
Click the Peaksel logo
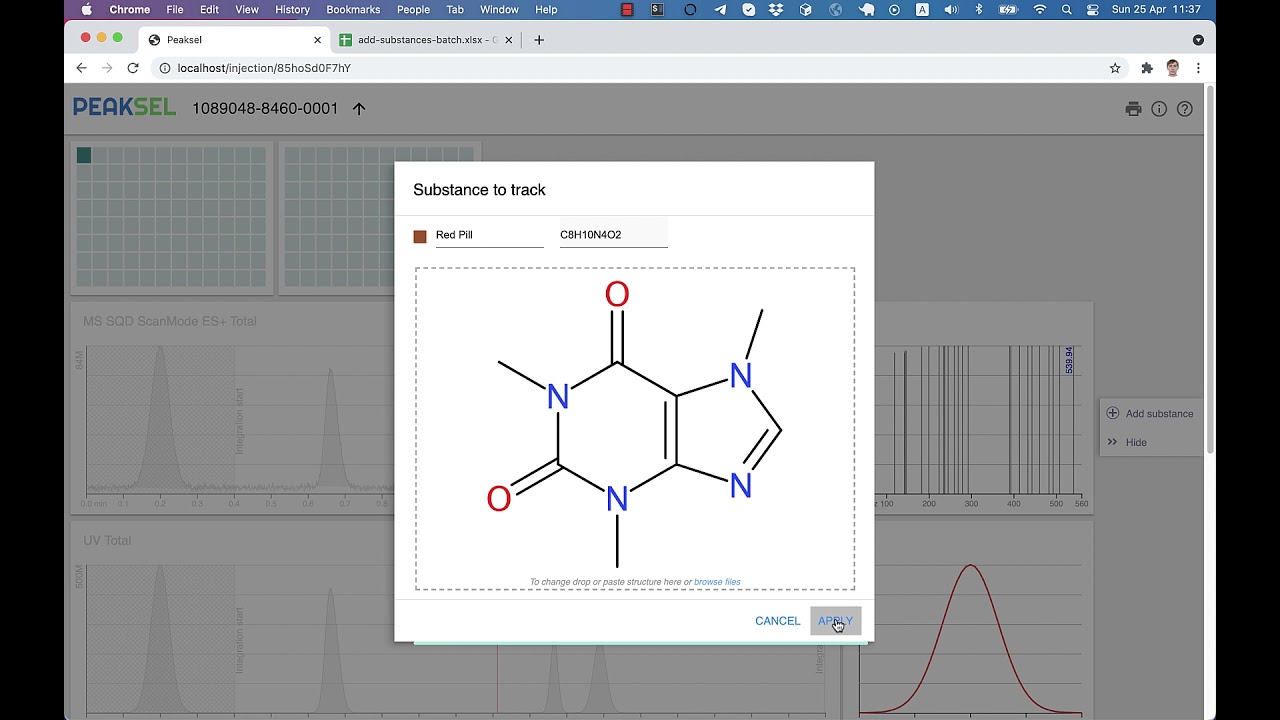click(124, 108)
